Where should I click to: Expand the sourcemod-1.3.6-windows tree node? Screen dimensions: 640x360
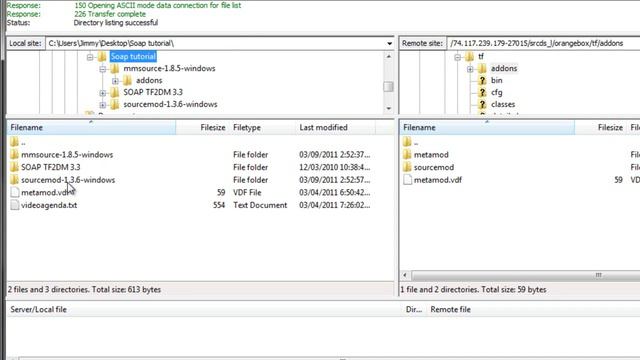pos(103,105)
